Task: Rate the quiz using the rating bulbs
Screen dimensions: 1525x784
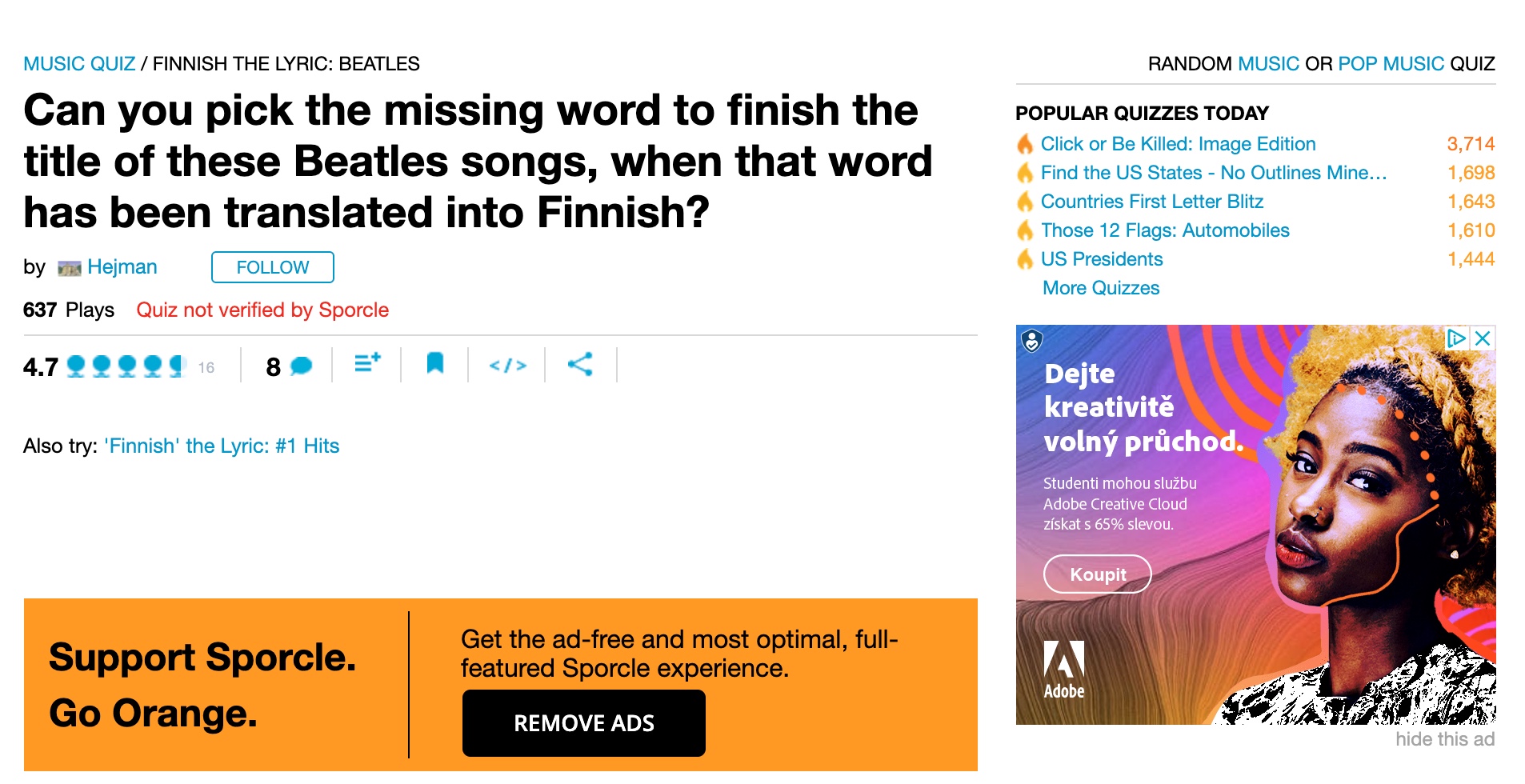Action: [x=126, y=366]
